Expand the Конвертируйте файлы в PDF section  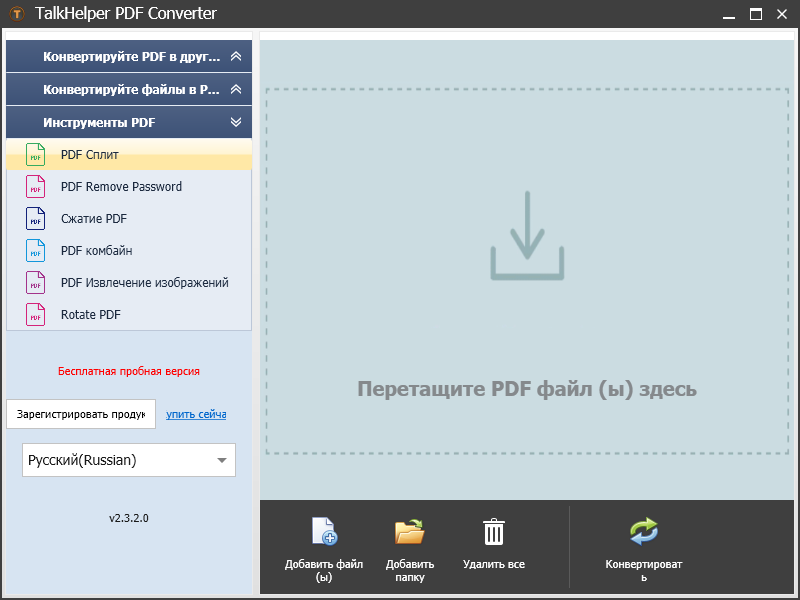click(x=128, y=89)
